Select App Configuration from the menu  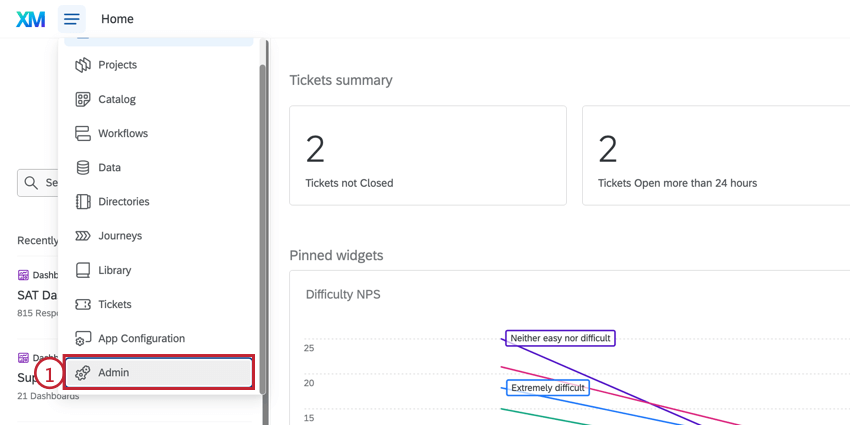point(141,339)
